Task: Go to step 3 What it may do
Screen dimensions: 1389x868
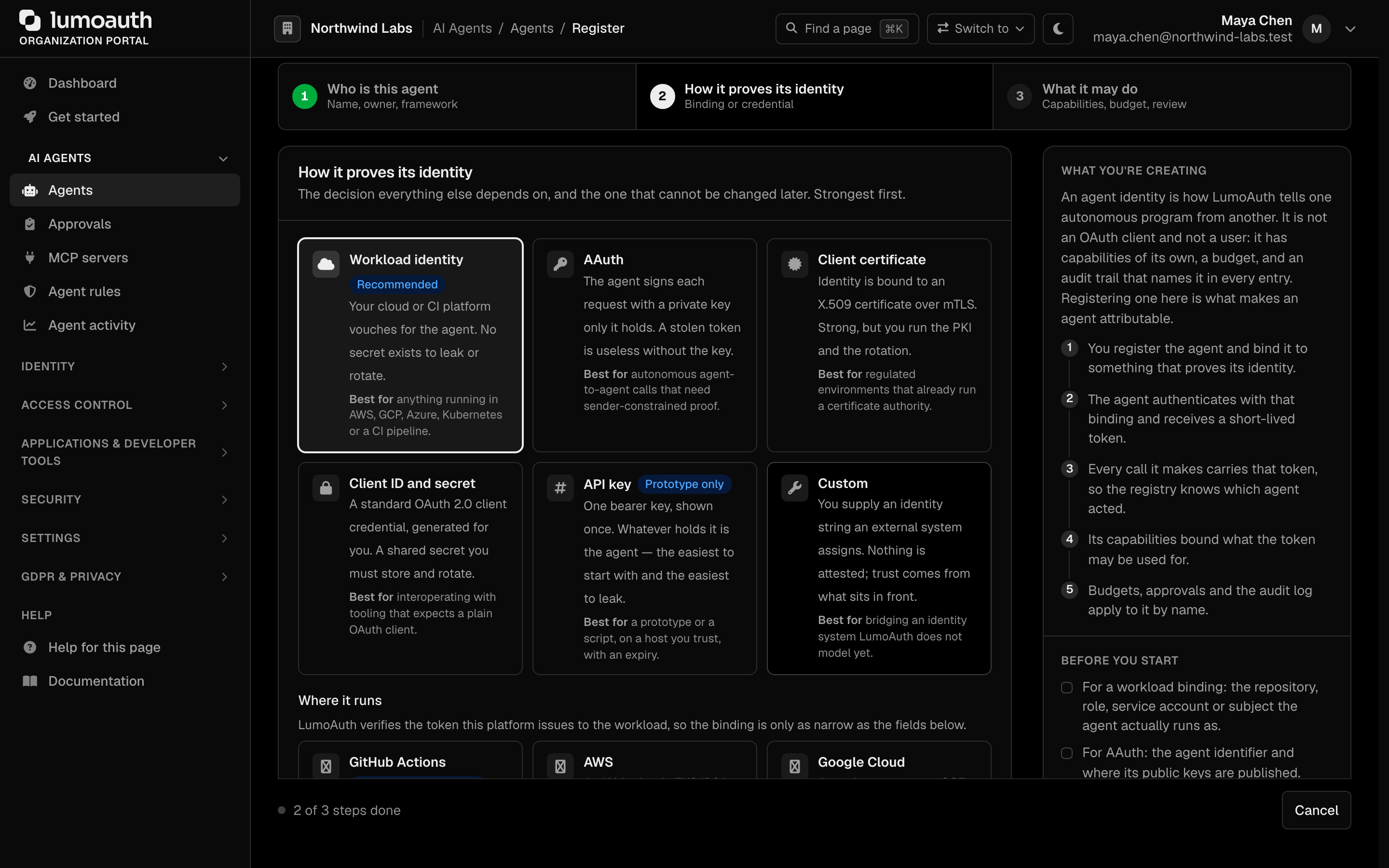Action: point(1171,96)
